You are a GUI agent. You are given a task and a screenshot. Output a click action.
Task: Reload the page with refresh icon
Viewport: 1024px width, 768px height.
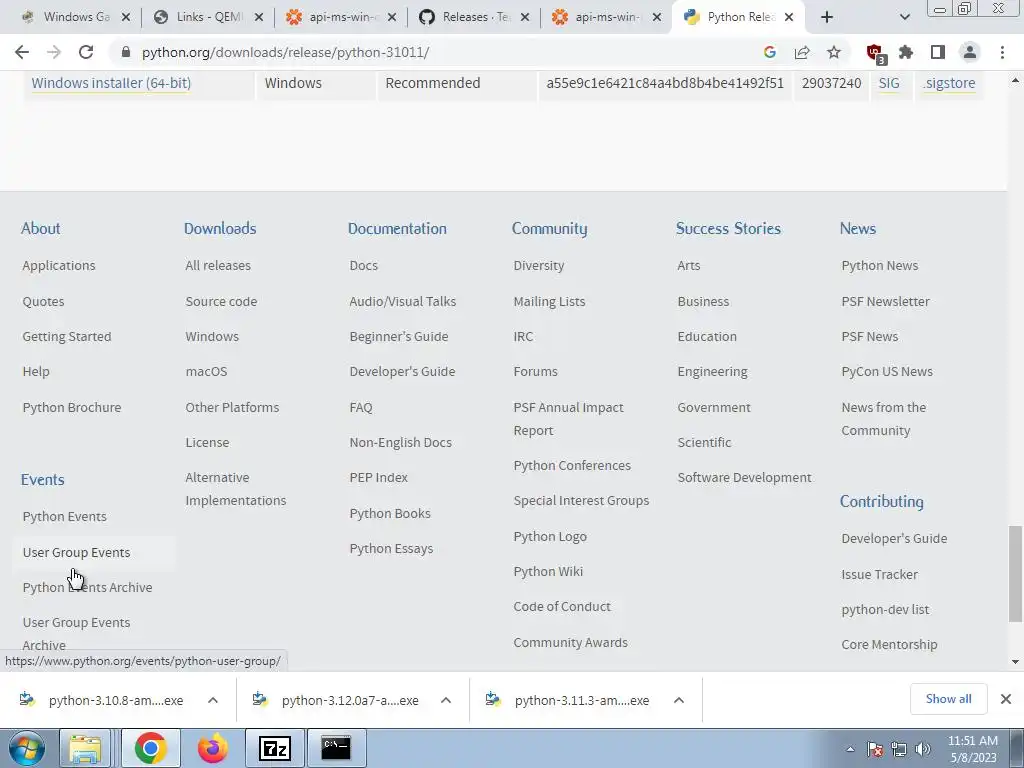click(x=86, y=52)
